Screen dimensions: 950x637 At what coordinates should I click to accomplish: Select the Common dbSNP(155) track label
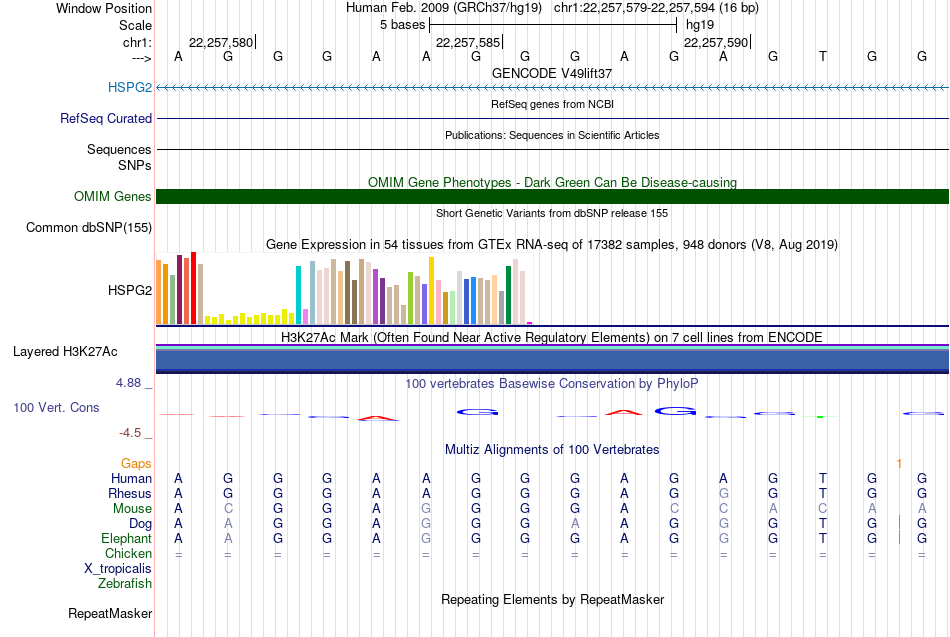coord(89,227)
